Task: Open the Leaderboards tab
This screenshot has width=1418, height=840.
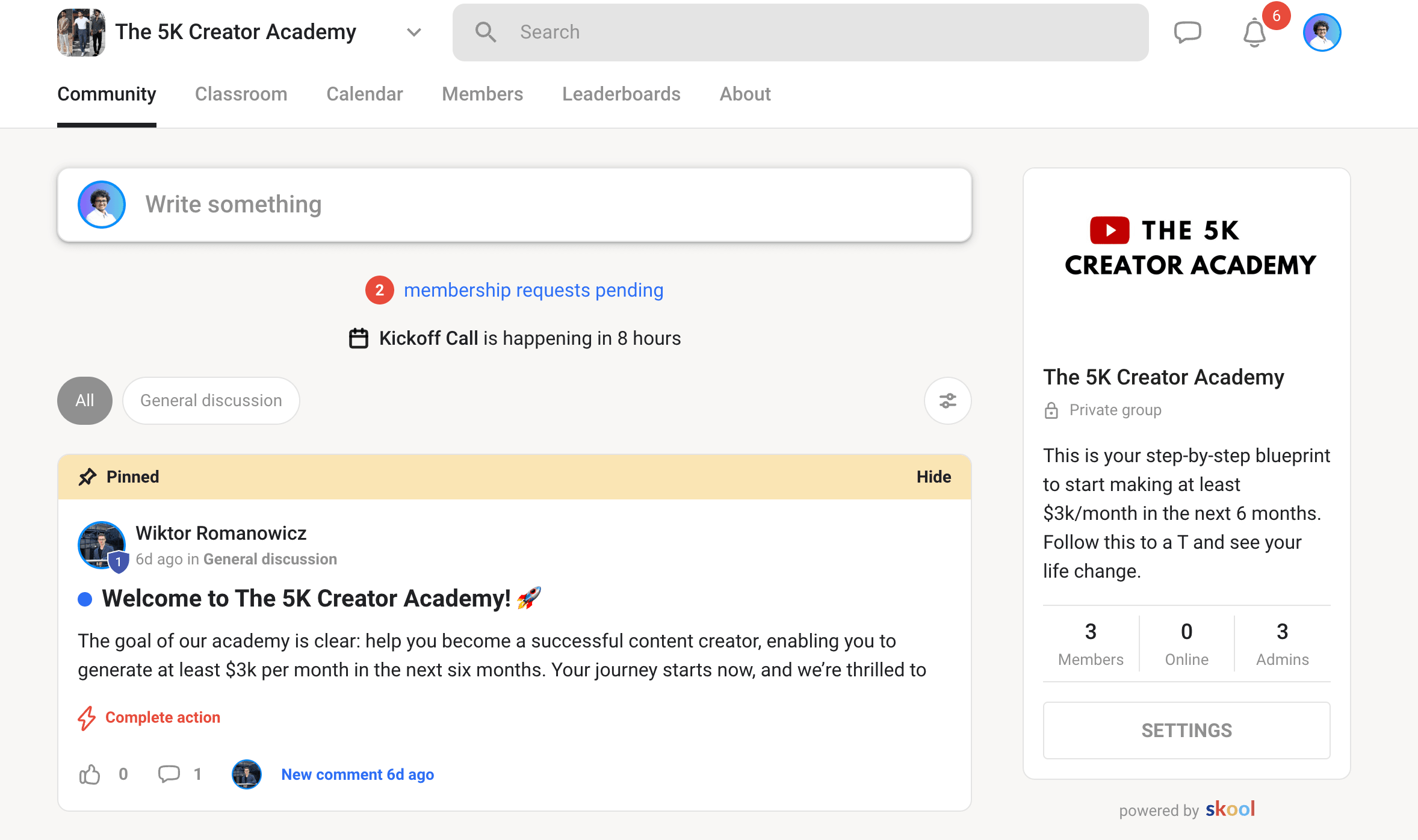Action: (621, 94)
